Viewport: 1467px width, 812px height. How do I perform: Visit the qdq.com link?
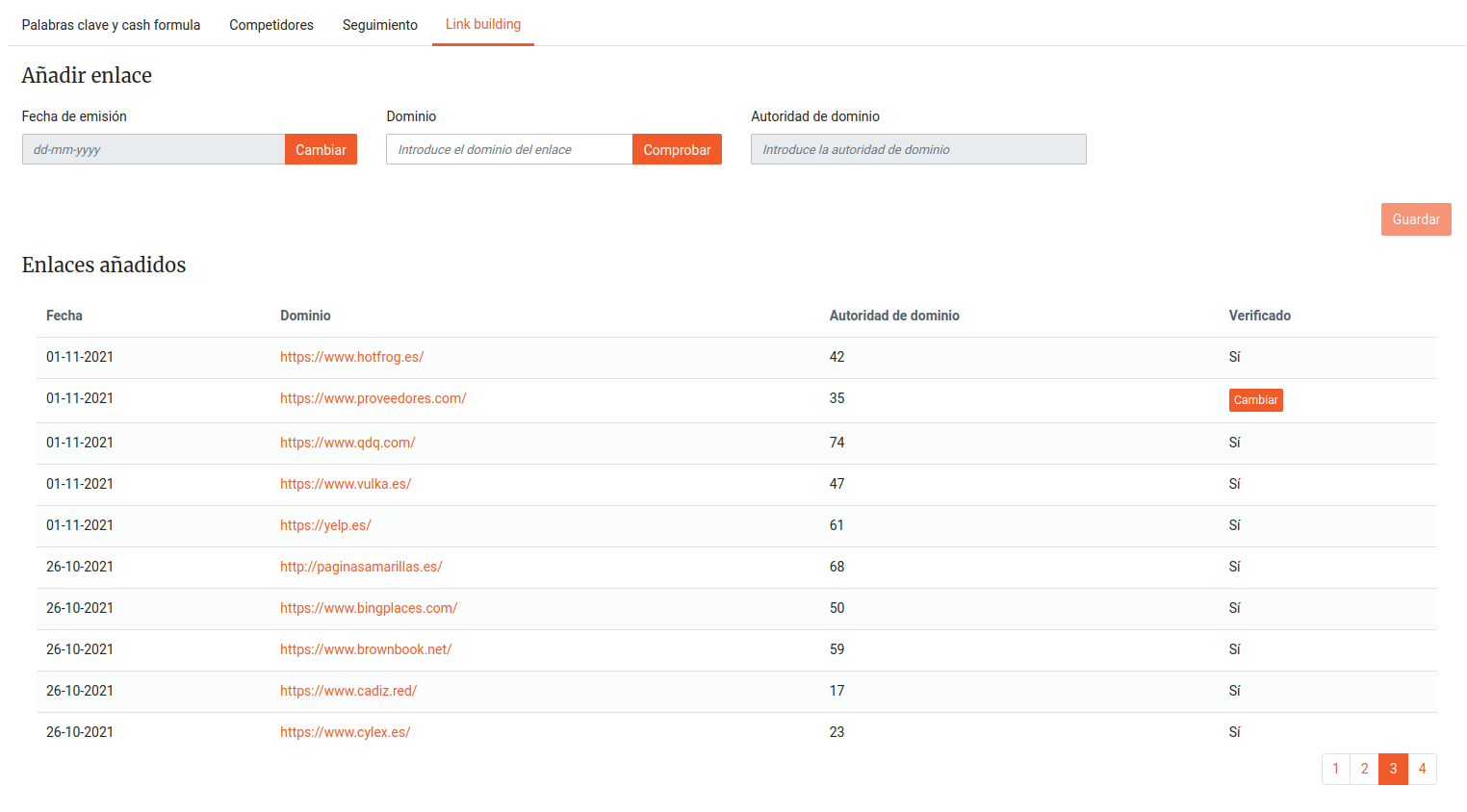coord(347,443)
